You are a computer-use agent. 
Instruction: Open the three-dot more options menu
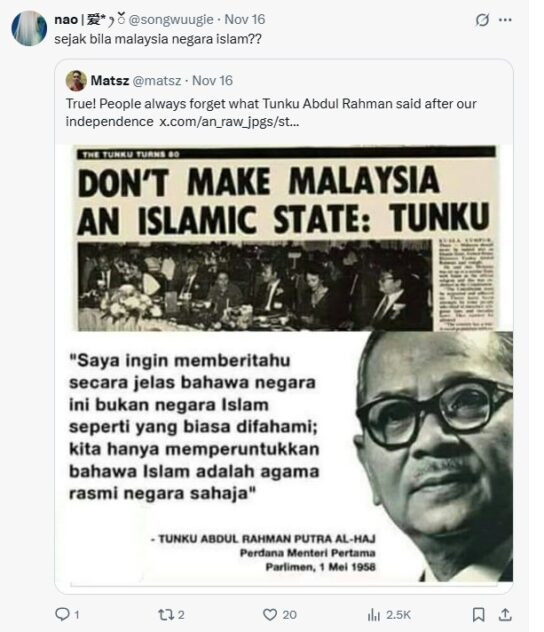pyautogui.click(x=505, y=20)
